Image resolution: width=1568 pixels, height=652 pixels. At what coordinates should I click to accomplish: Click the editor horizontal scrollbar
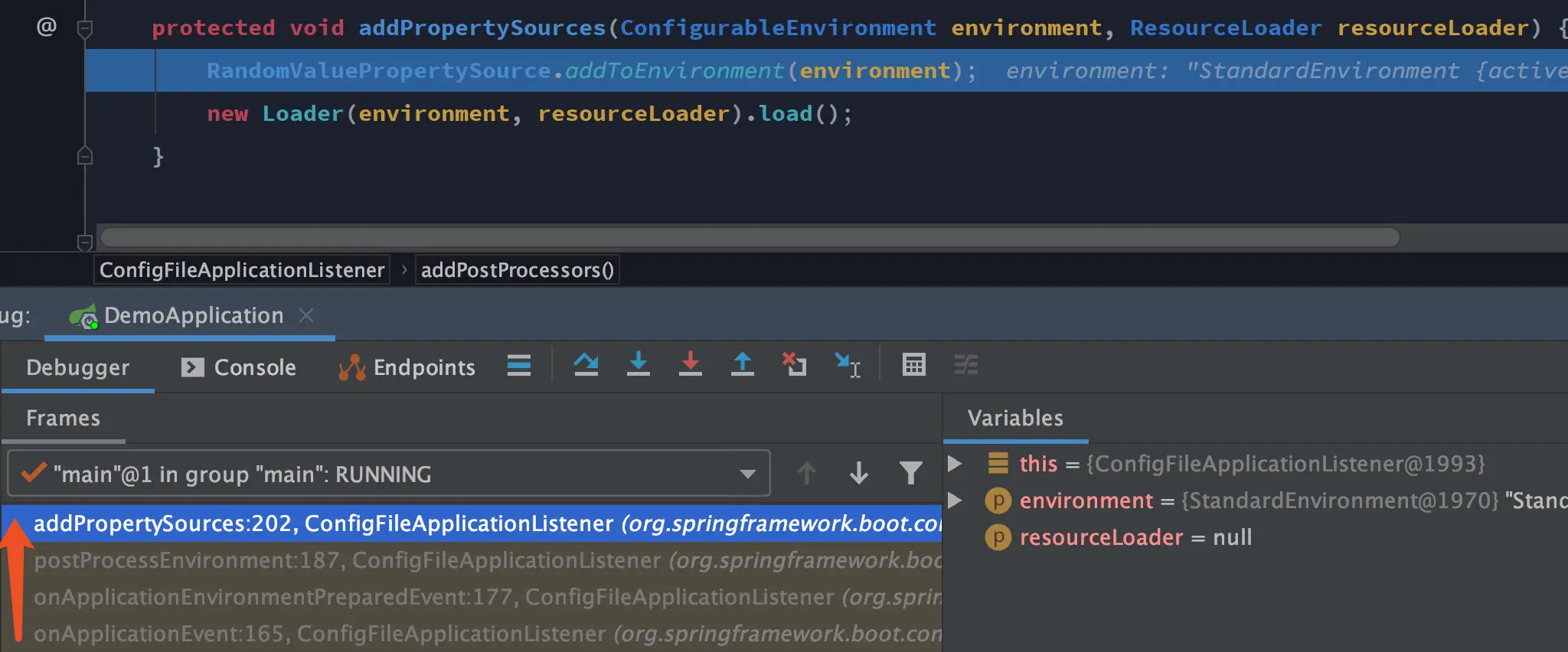point(750,237)
